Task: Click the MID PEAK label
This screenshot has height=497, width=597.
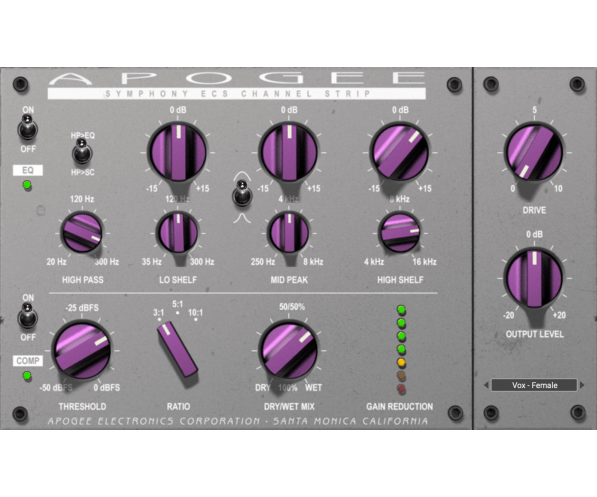Action: 289,280
